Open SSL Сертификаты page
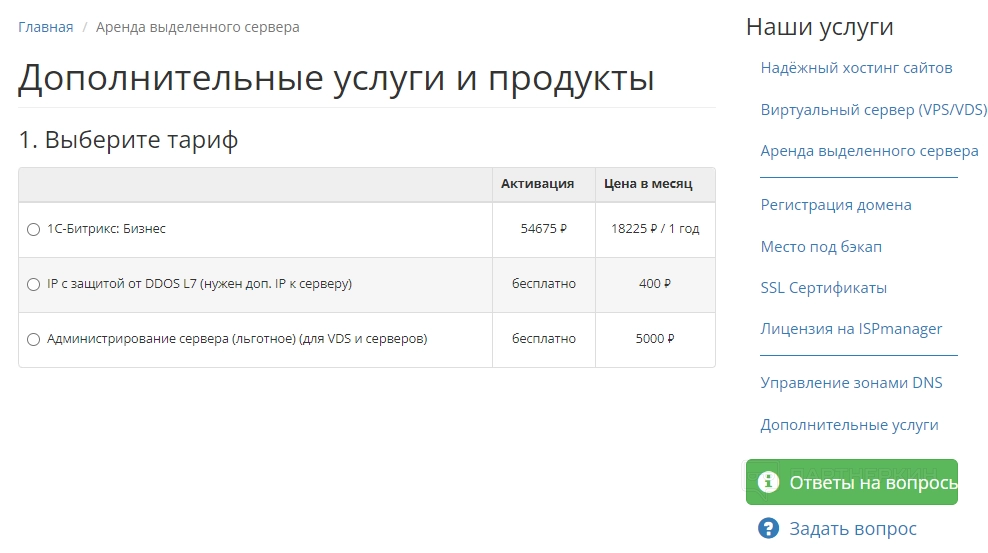 [823, 288]
